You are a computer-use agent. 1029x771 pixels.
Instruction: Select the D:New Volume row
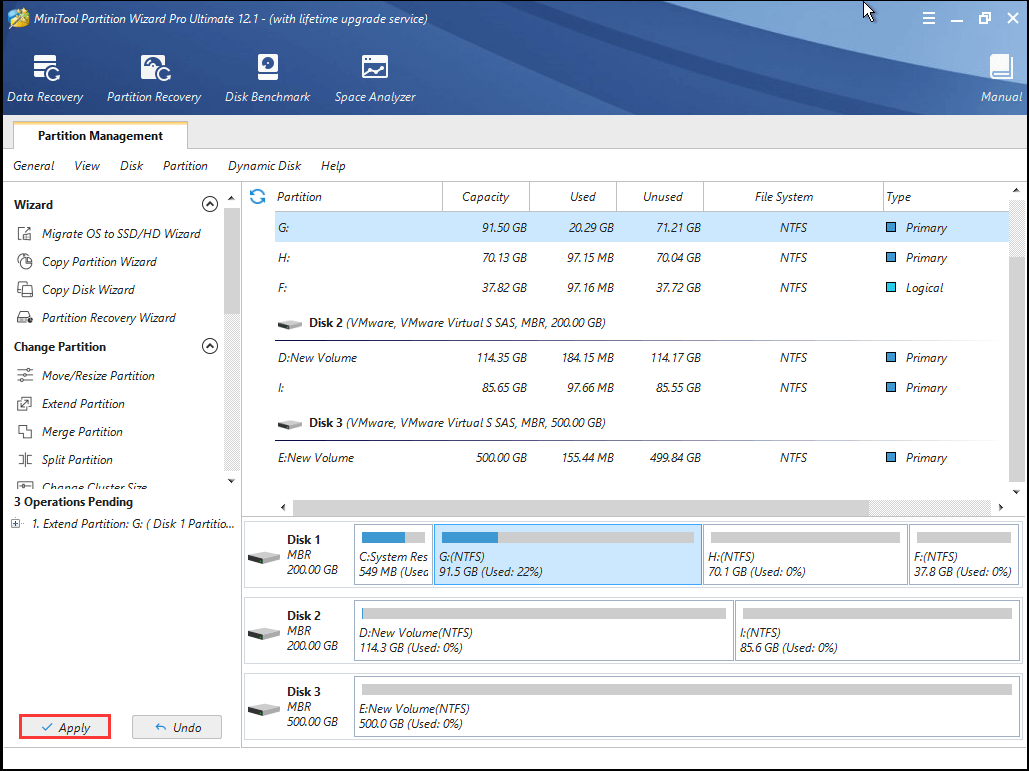(641, 358)
